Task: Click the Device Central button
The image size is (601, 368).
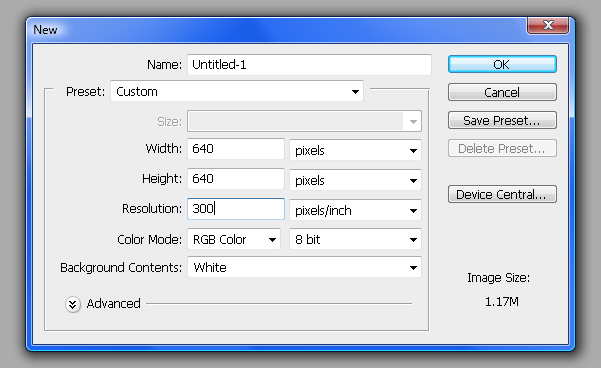Action: point(502,194)
